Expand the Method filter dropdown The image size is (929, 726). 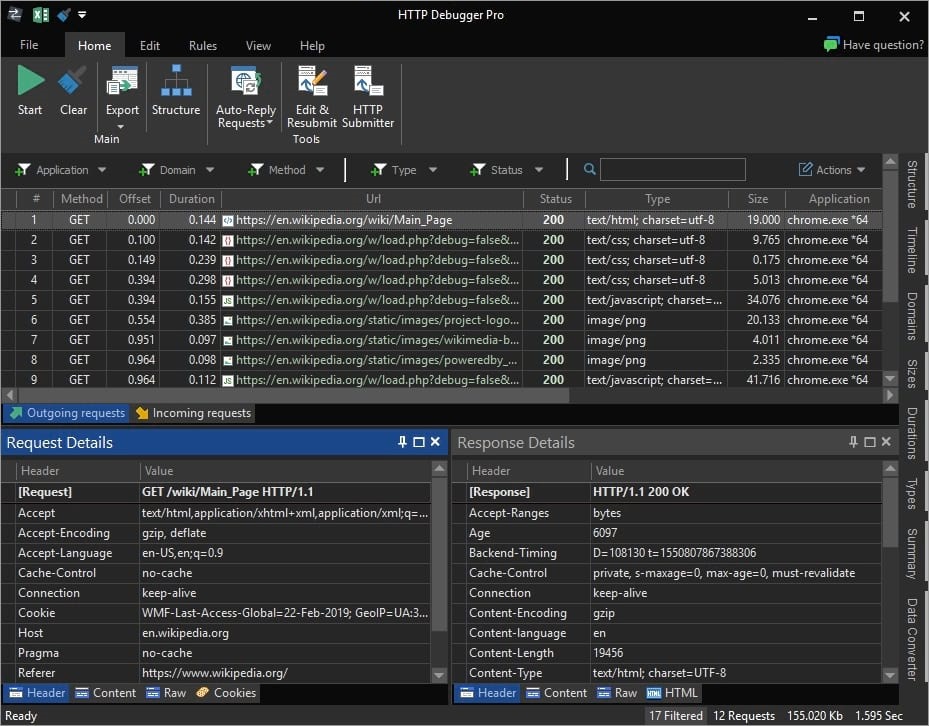[x=320, y=170]
